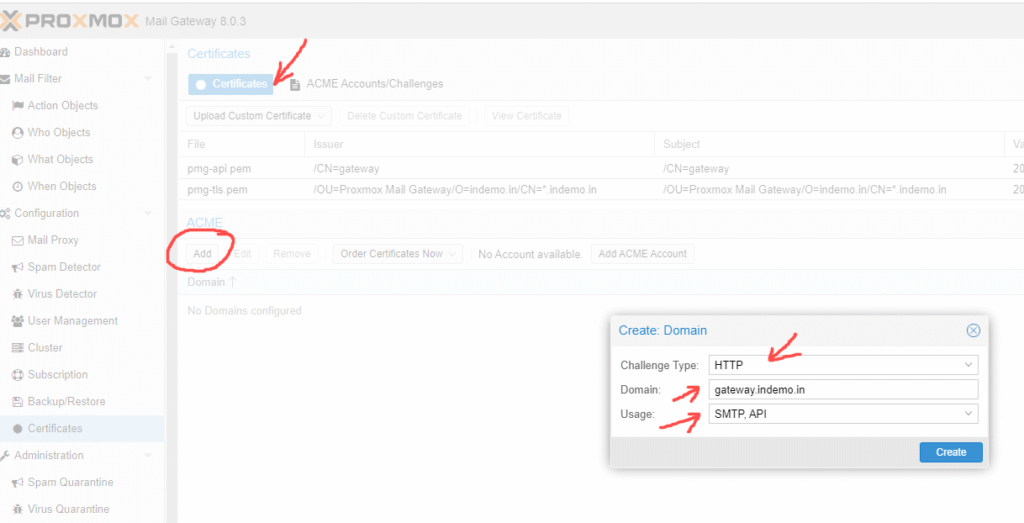Click the Mail Proxy envelope icon
Screen dimensions: 1024x523
pos(18,240)
